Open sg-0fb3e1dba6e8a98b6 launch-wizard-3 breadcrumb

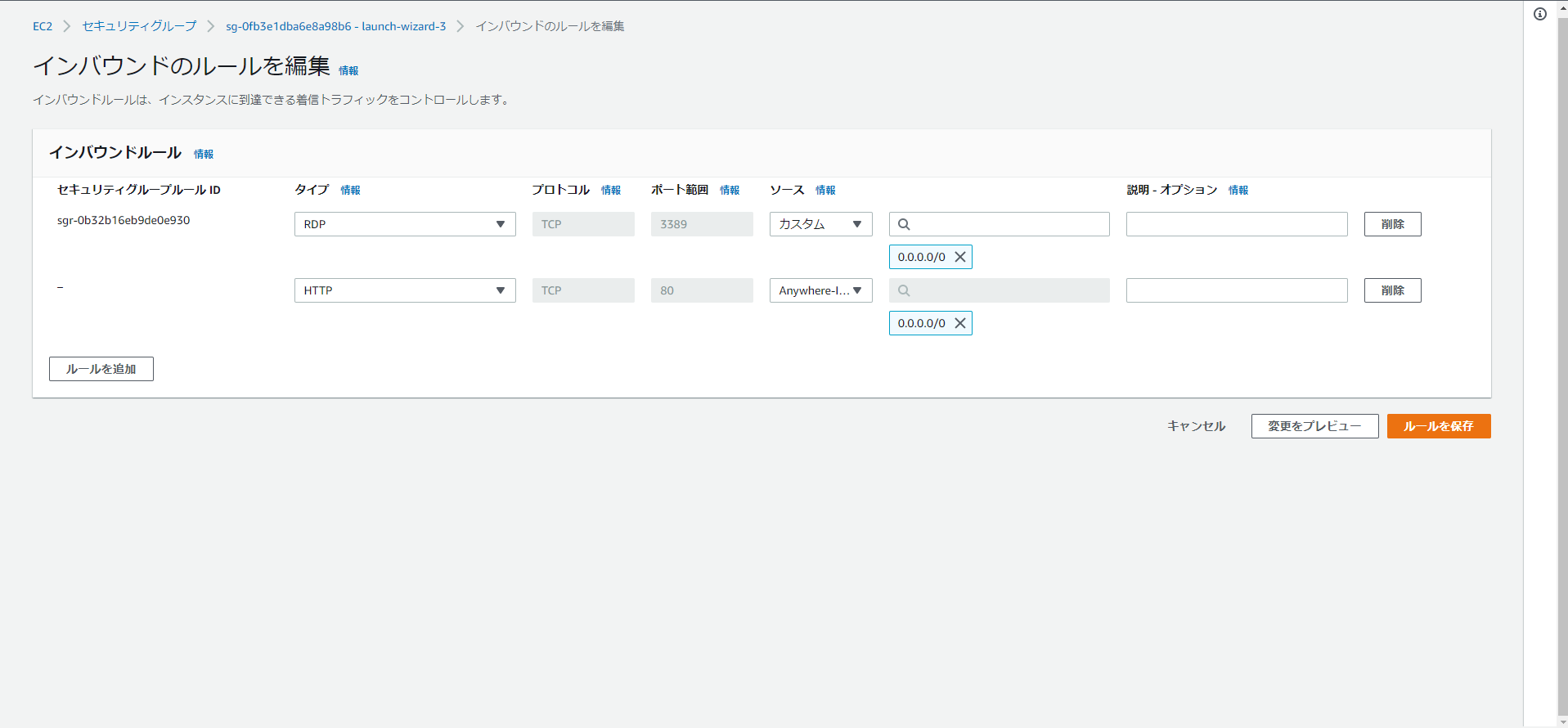tap(336, 26)
